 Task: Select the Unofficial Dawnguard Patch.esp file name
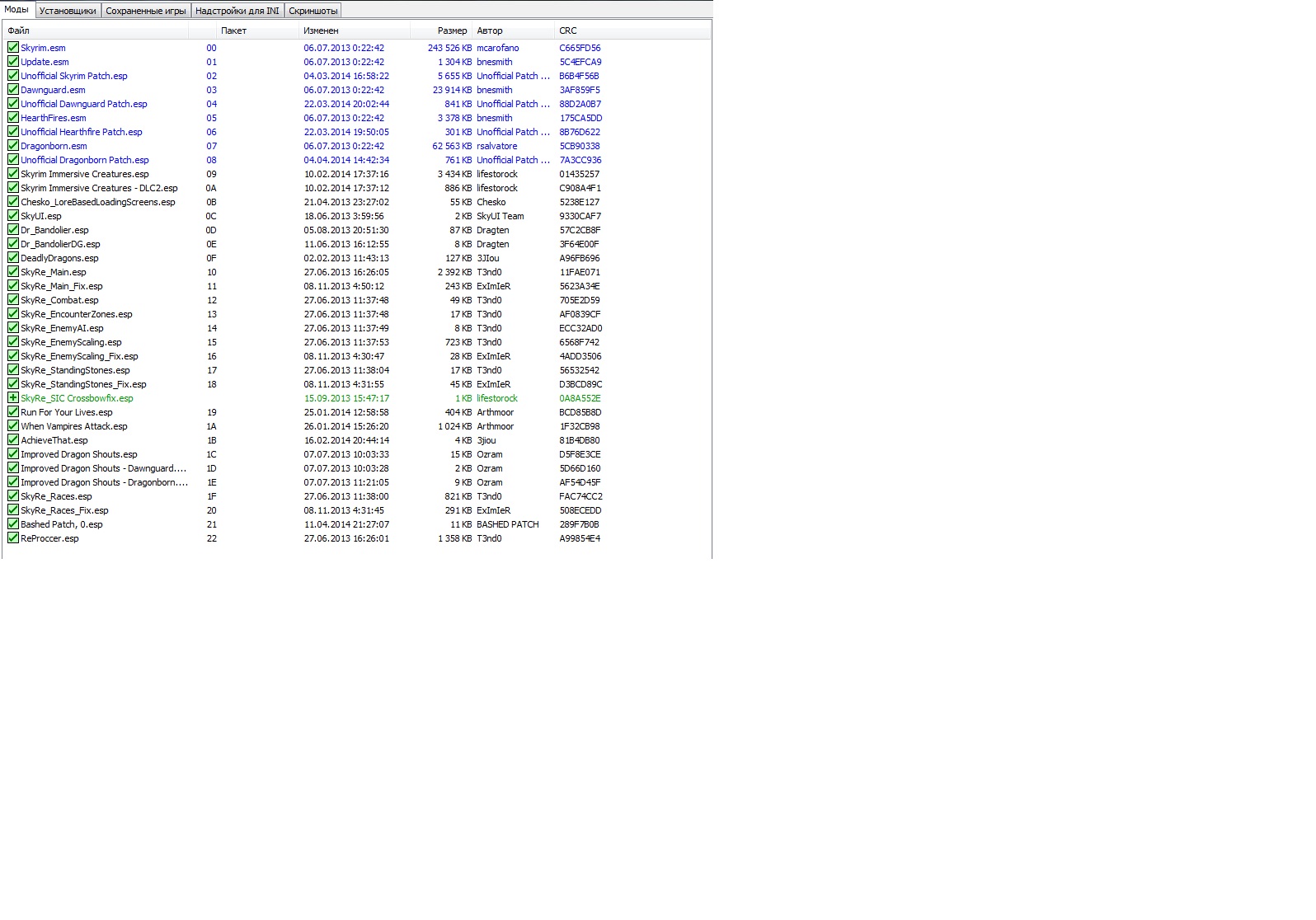pyautogui.click(x=84, y=104)
